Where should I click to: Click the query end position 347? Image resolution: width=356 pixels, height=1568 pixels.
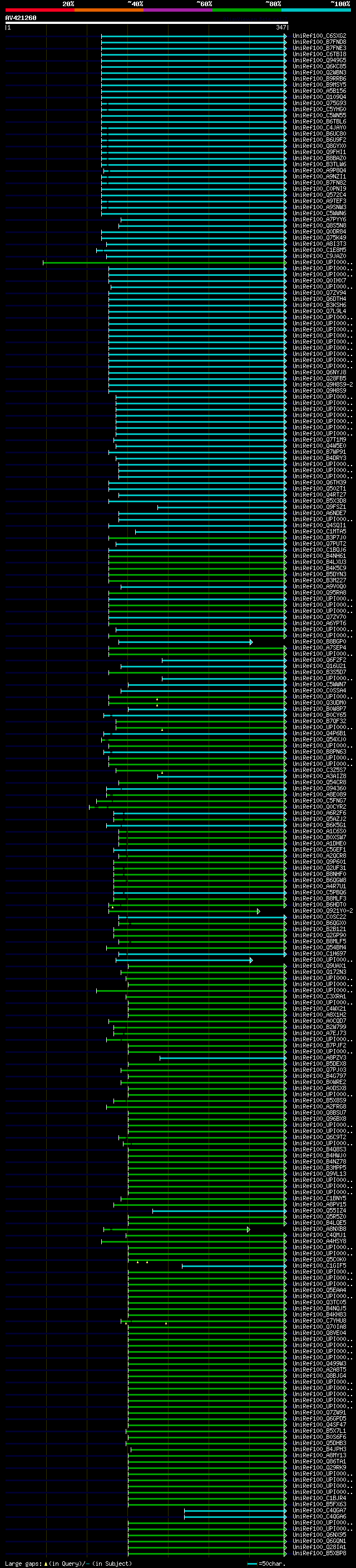(x=281, y=28)
